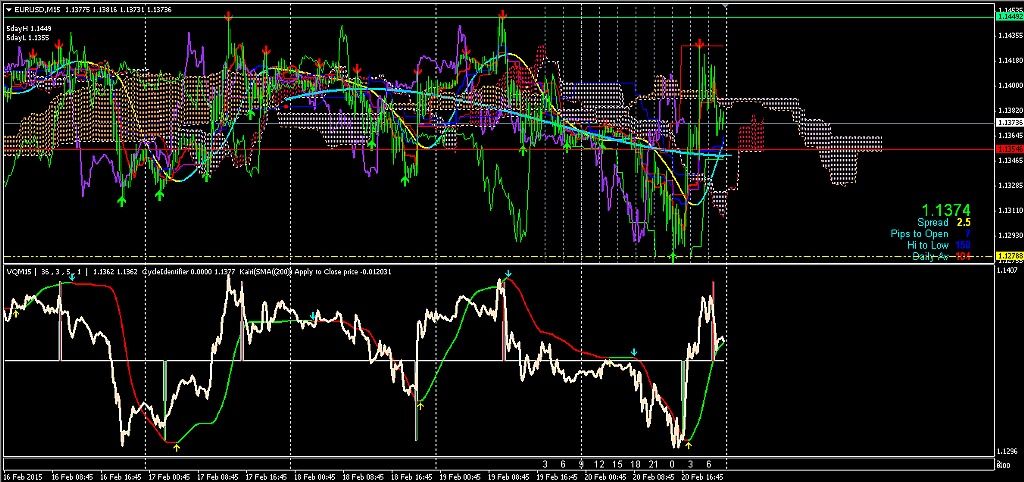Image resolution: width=1024 pixels, height=482 pixels.
Task: Select the leftmost yellow arrow in the indicator subwindow
Action: coord(15,315)
